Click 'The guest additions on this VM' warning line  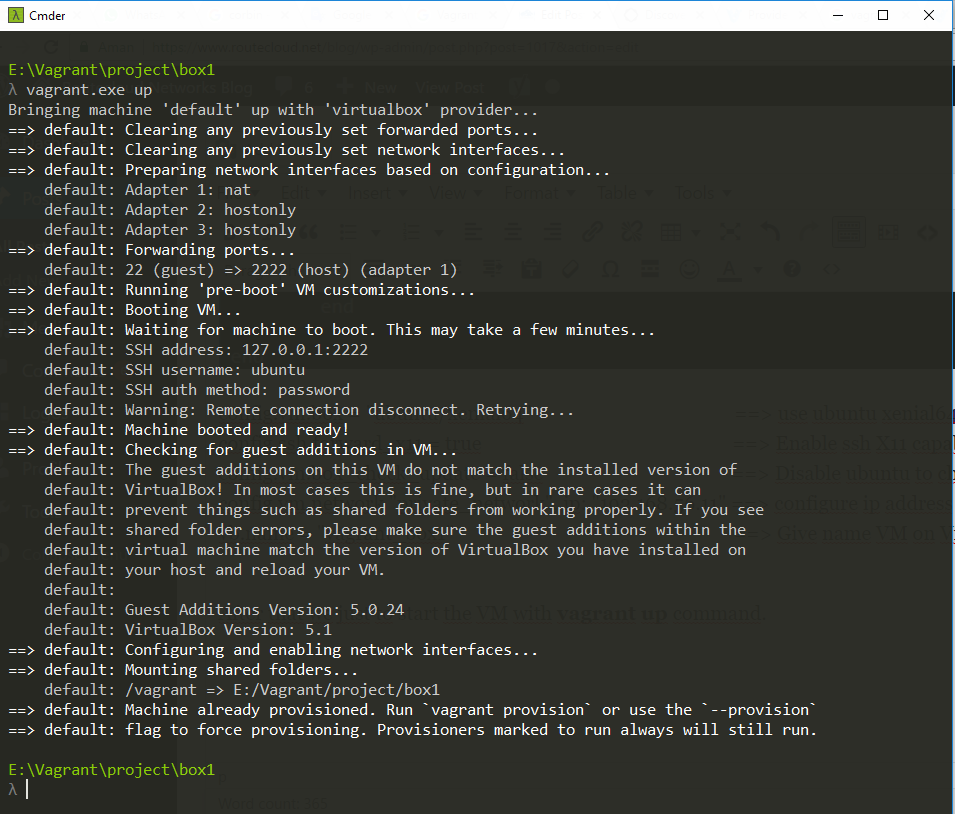click(390, 470)
